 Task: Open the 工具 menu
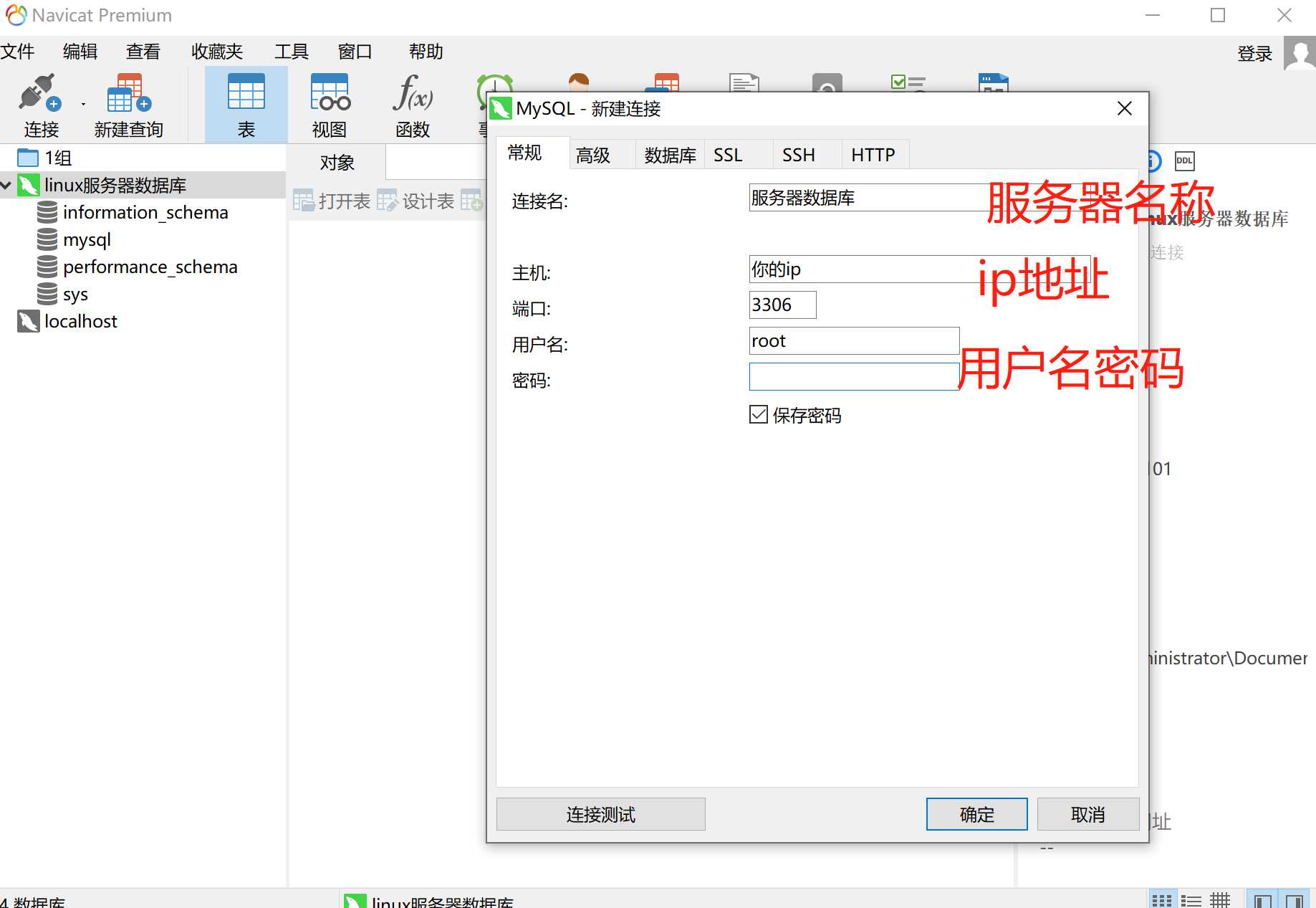292,52
